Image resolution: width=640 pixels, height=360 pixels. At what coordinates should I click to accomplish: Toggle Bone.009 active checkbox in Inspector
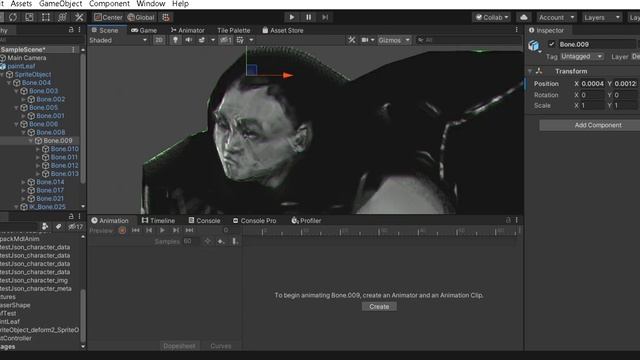[x=551, y=44]
